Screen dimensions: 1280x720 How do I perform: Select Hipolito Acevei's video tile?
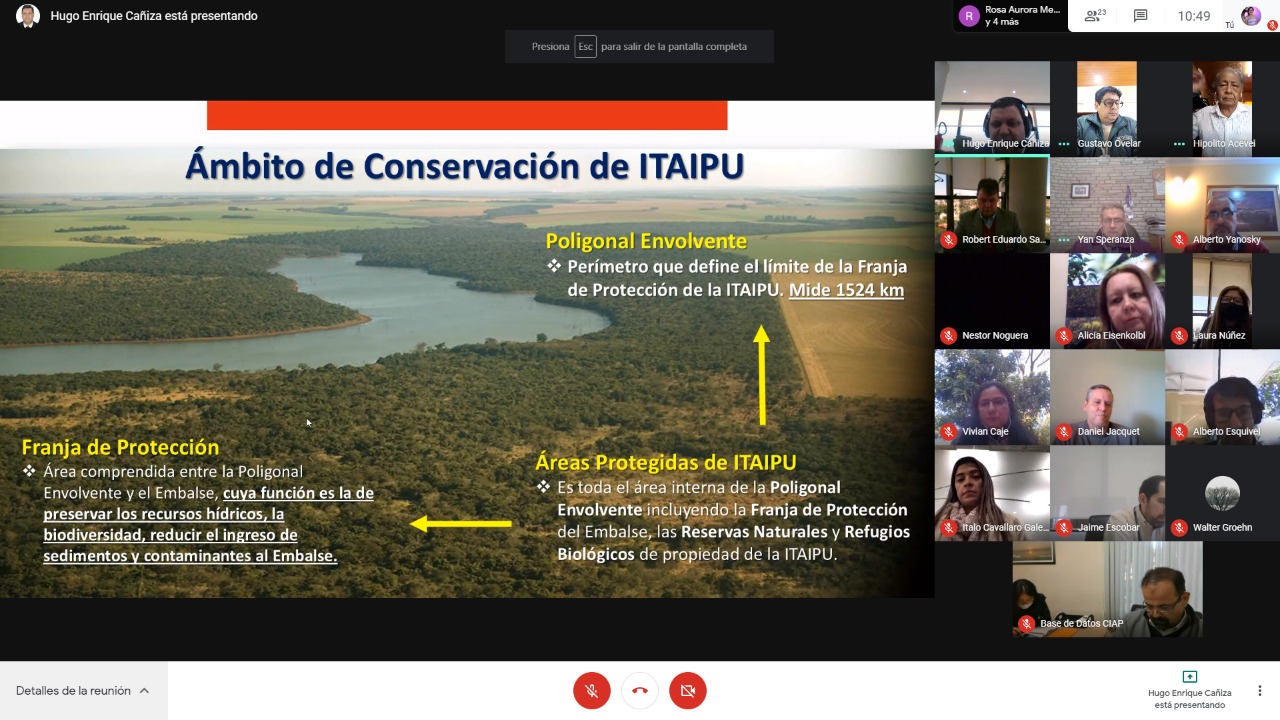[1222, 109]
